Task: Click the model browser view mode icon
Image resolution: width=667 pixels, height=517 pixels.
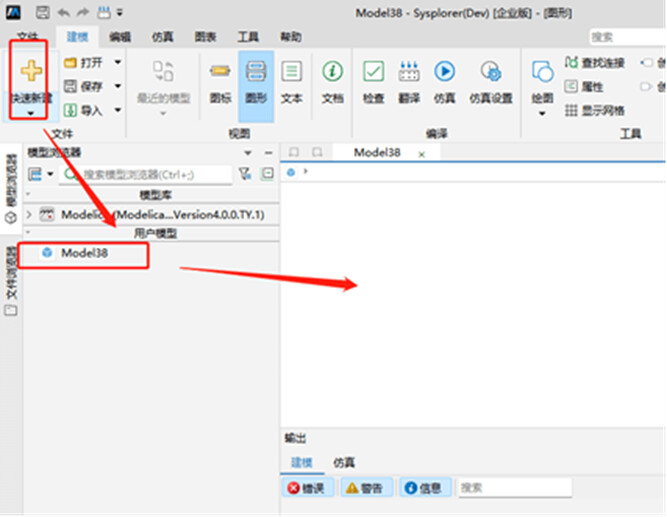Action: coord(35,174)
